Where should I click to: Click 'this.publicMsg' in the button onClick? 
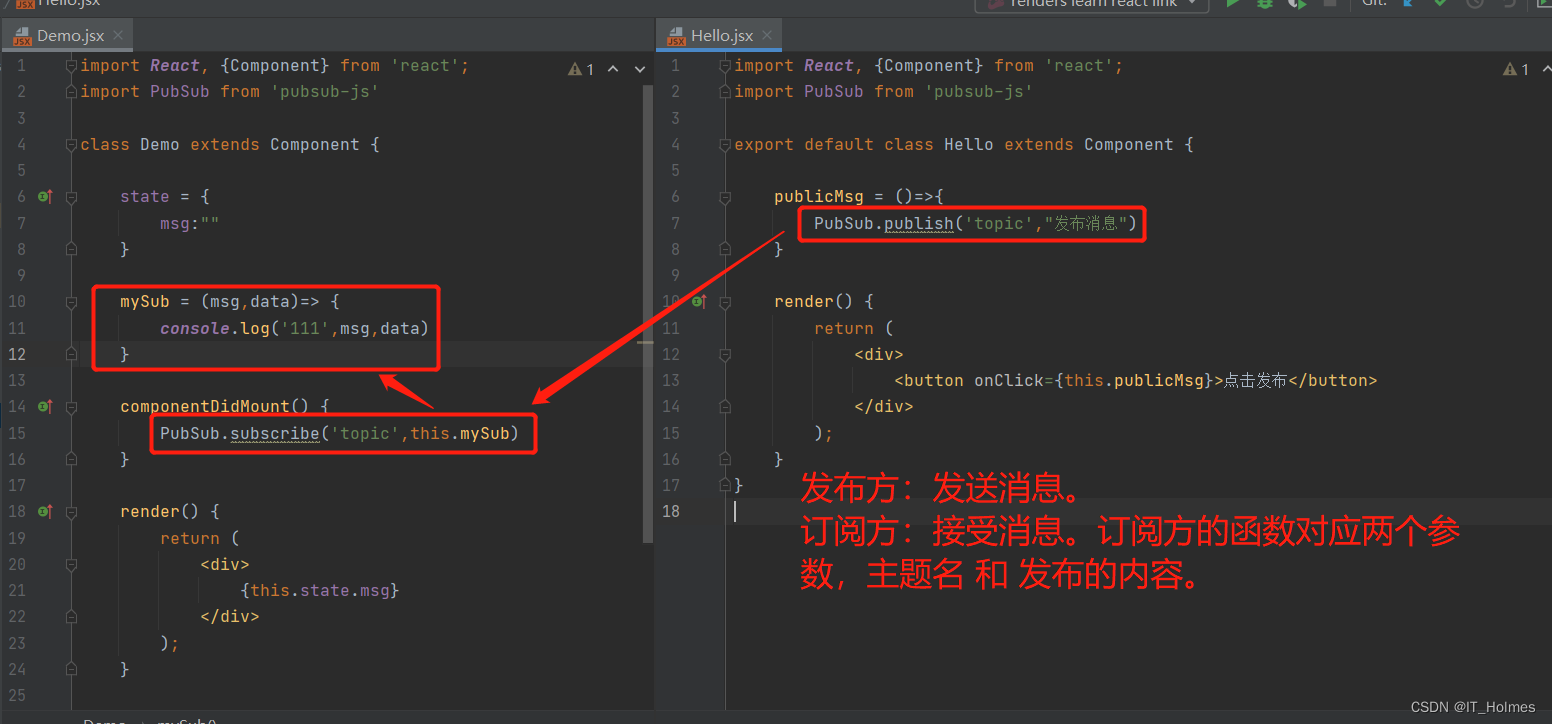pyautogui.click(x=1134, y=380)
